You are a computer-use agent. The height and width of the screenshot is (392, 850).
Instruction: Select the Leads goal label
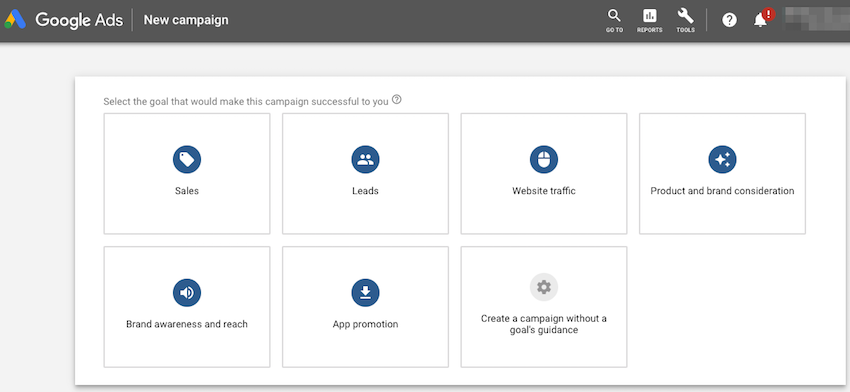click(x=365, y=191)
